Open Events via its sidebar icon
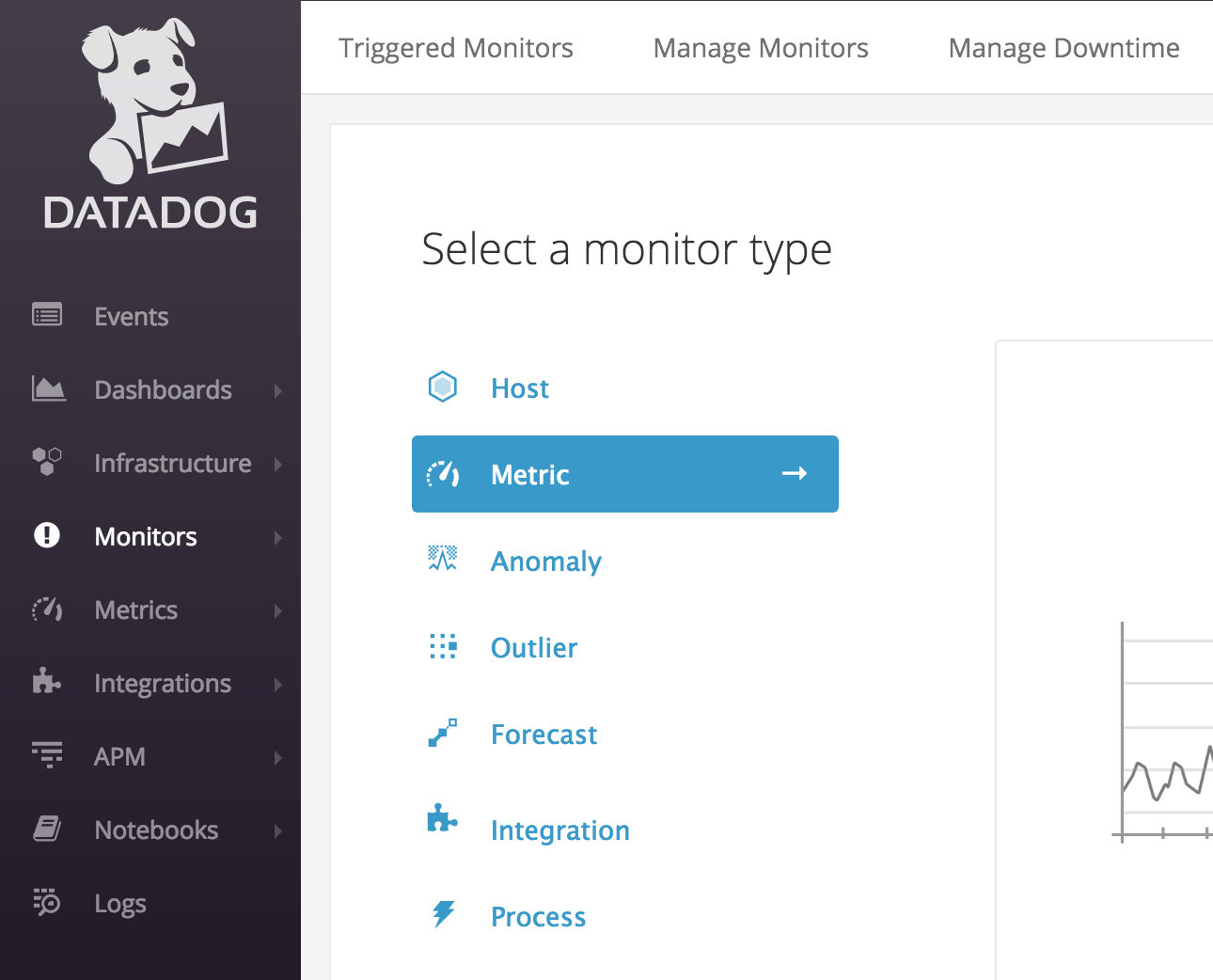1213x980 pixels. [x=47, y=315]
